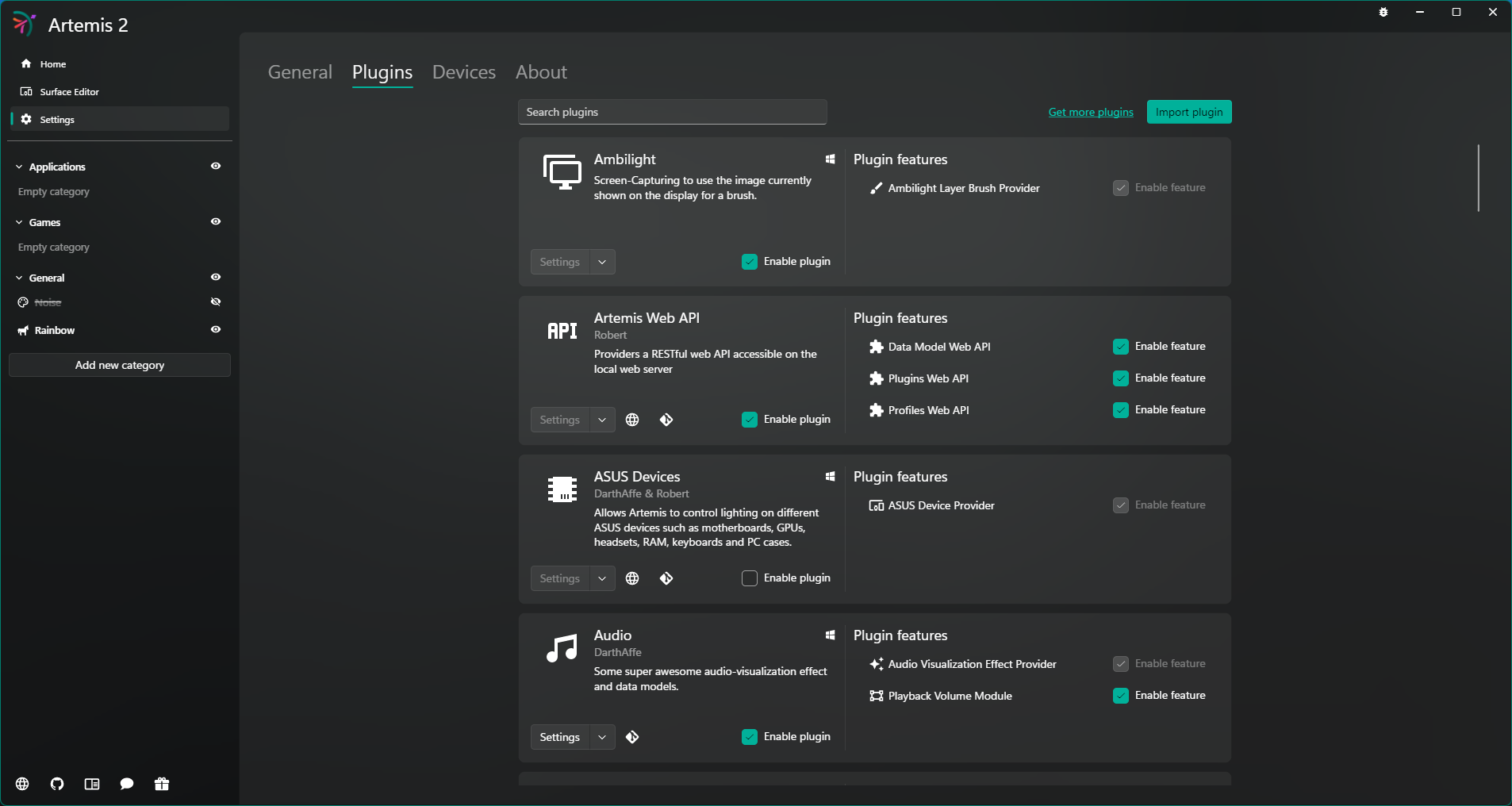
Task: Switch to the Devices tab
Action: [x=464, y=72]
